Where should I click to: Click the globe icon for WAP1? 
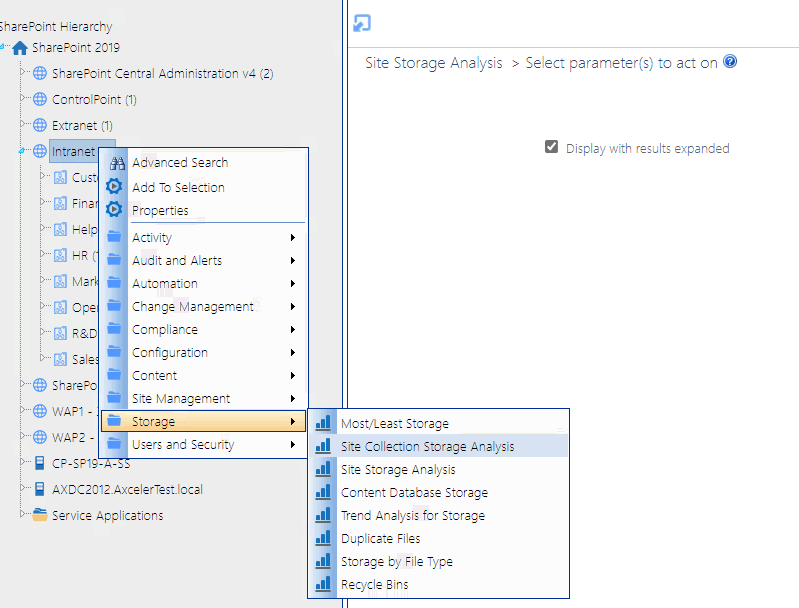point(40,411)
